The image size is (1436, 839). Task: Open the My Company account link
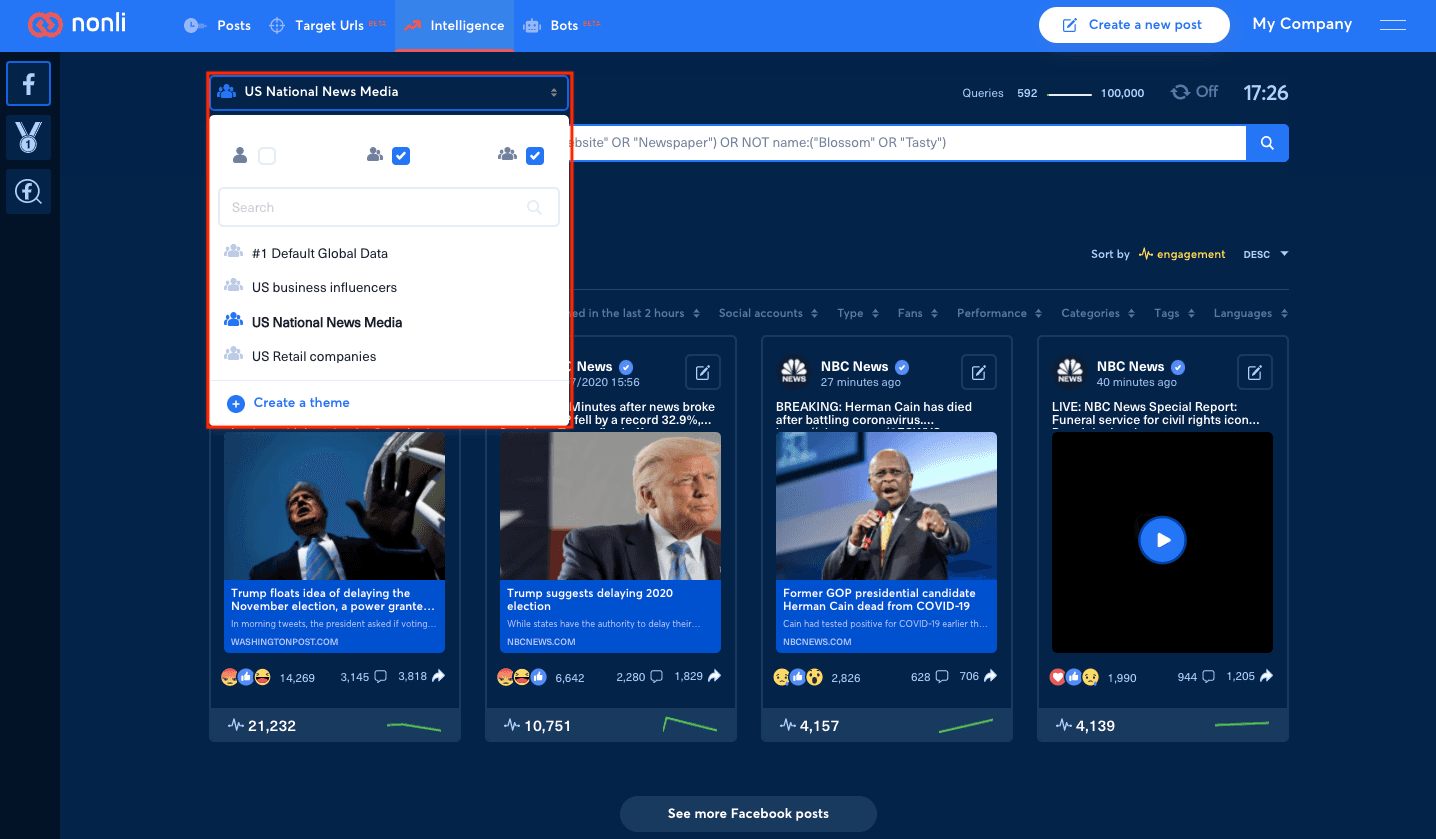pyautogui.click(x=1302, y=25)
